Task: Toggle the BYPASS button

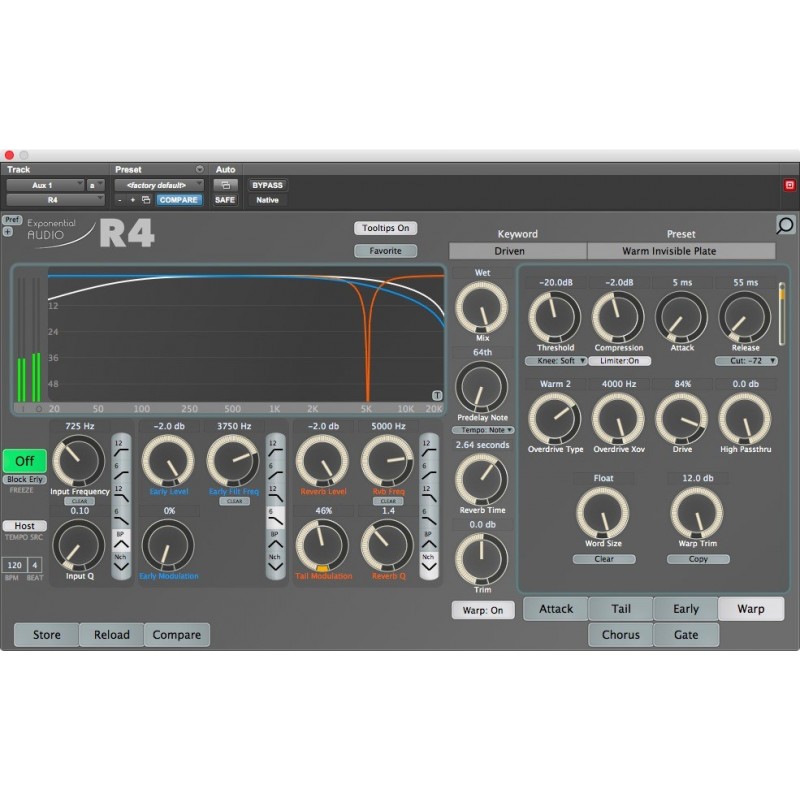Action: click(268, 185)
